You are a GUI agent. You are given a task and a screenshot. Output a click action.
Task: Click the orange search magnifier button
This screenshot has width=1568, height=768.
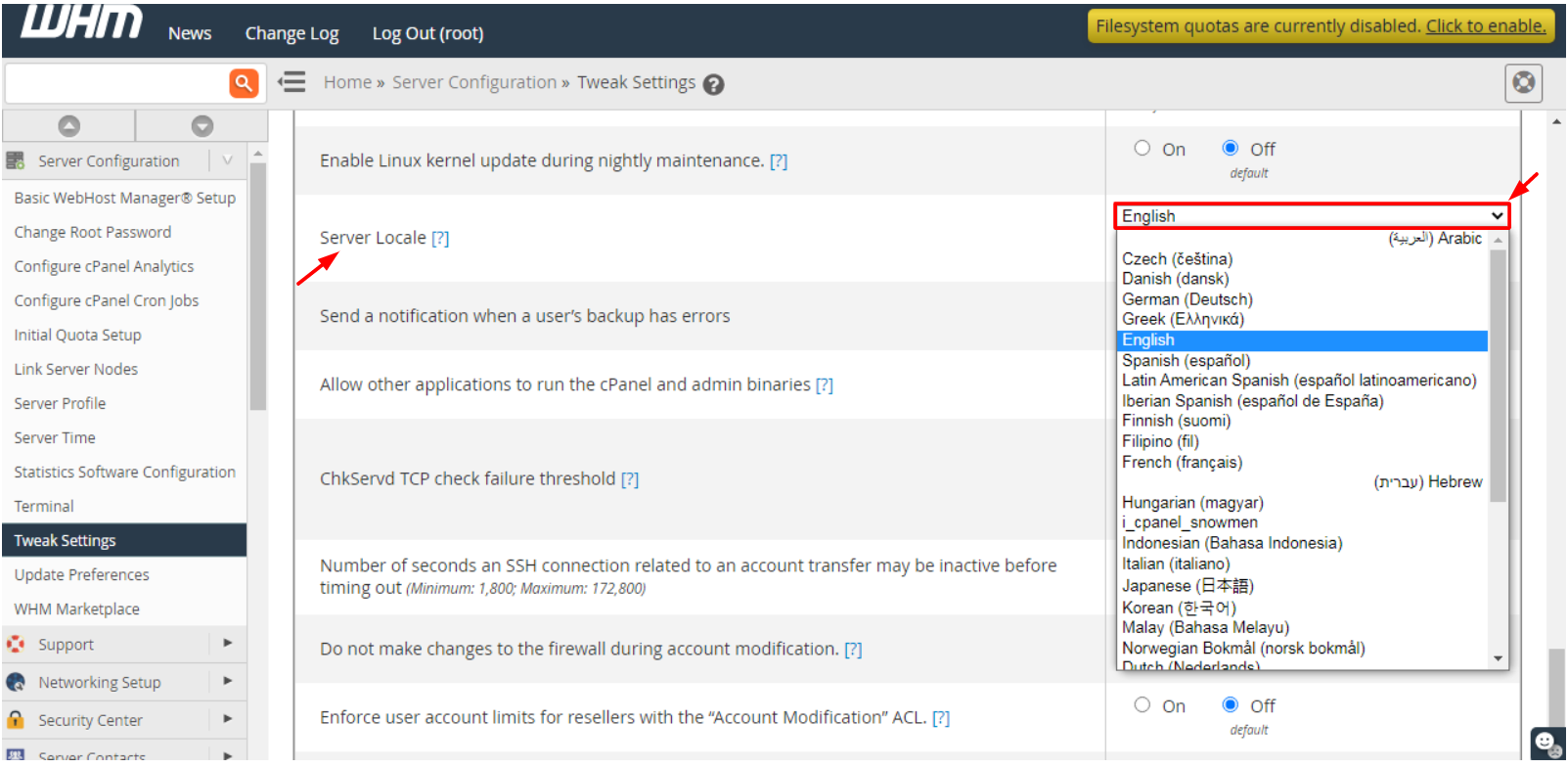244,83
